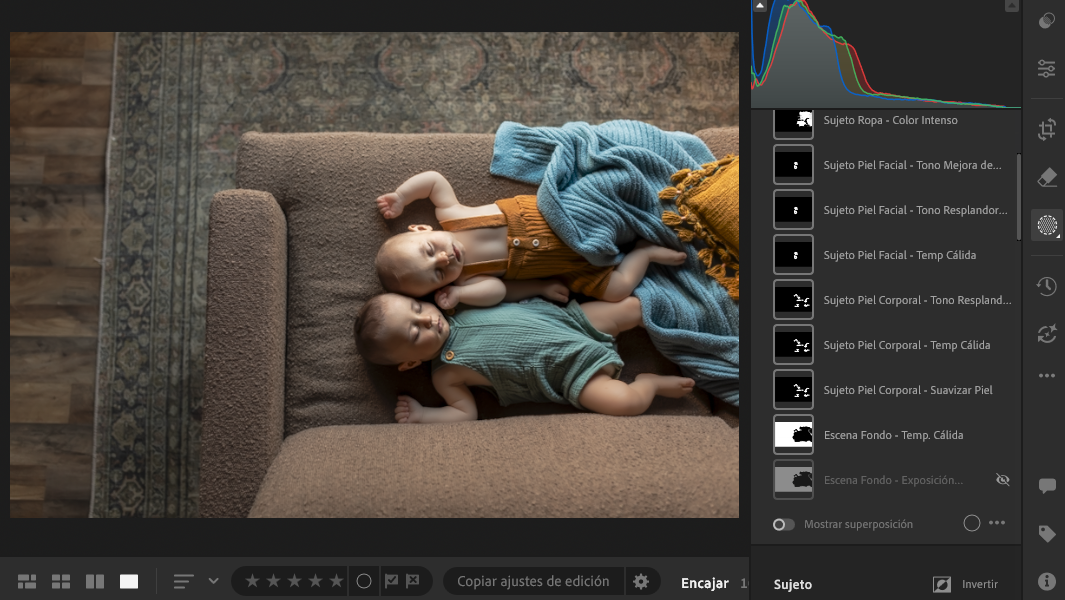Choose the overlay color circle swatch
This screenshot has width=1065, height=600.
click(971, 523)
